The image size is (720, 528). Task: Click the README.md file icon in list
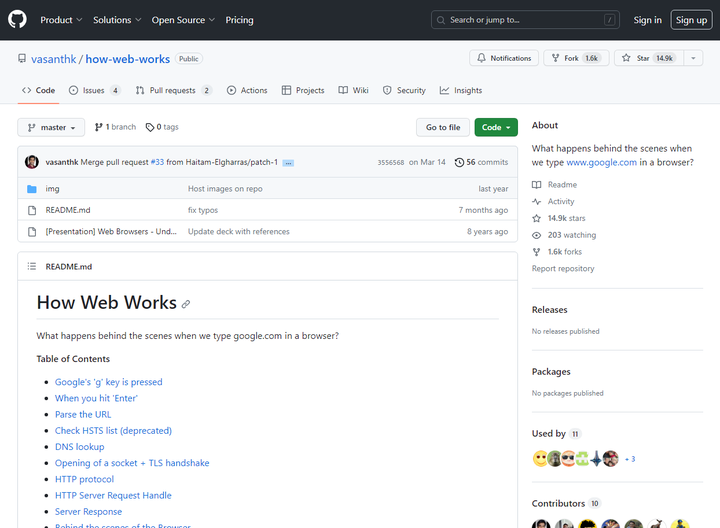pyautogui.click(x=32, y=210)
